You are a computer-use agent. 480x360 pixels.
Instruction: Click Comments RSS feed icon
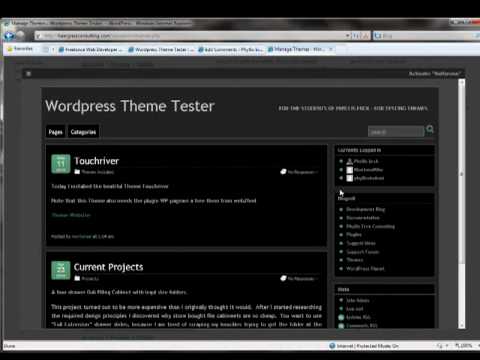[x=341, y=326]
